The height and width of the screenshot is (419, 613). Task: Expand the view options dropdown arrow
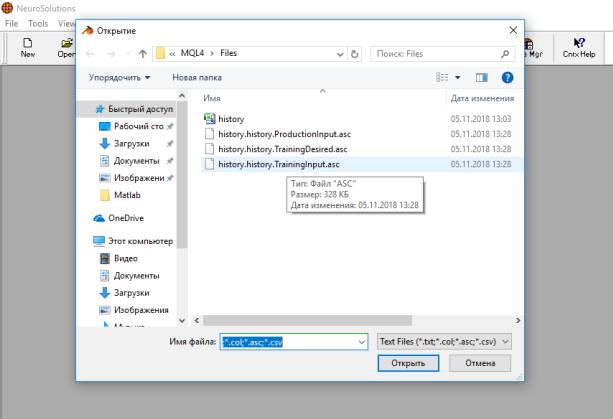click(458, 77)
